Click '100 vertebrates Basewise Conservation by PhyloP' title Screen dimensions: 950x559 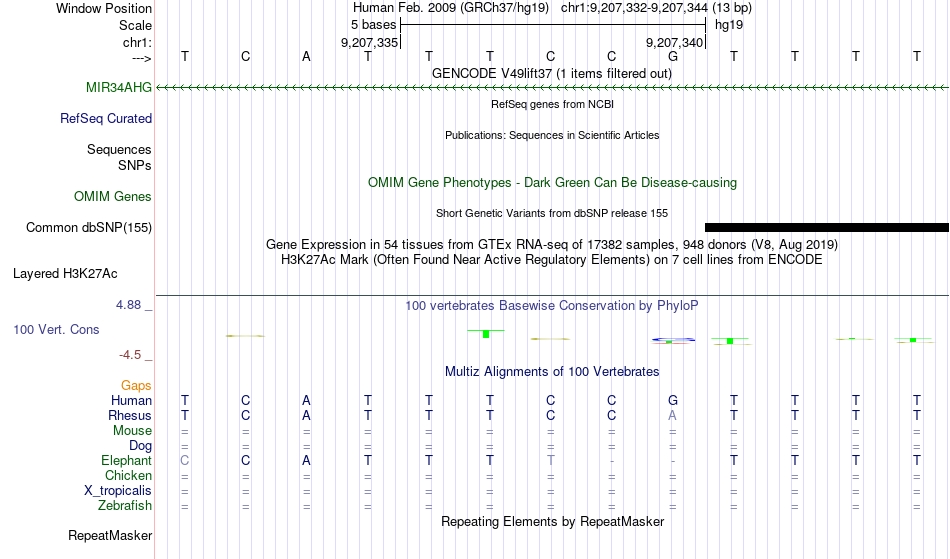click(x=552, y=305)
